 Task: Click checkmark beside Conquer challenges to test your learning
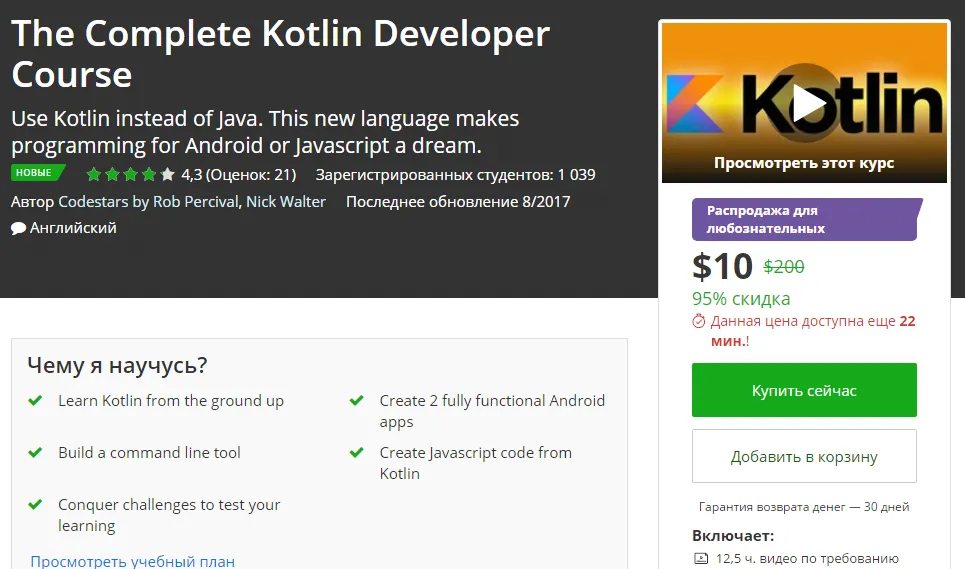35,505
